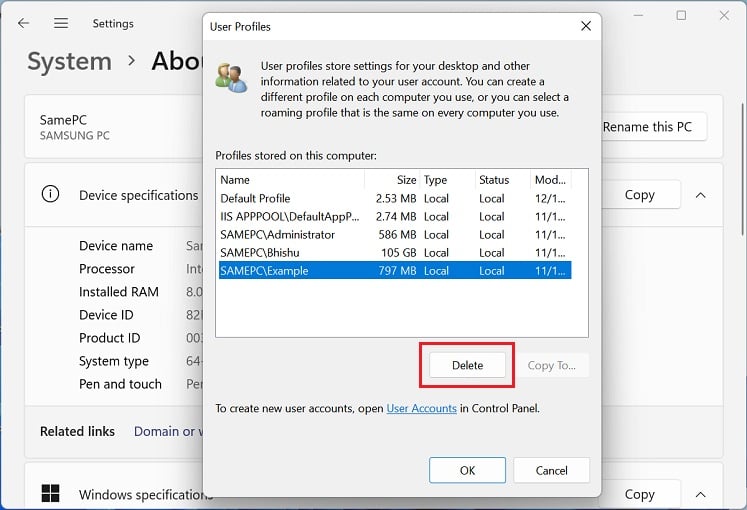Click the Device name label in Settings
The width and height of the screenshot is (747, 510).
pos(116,246)
